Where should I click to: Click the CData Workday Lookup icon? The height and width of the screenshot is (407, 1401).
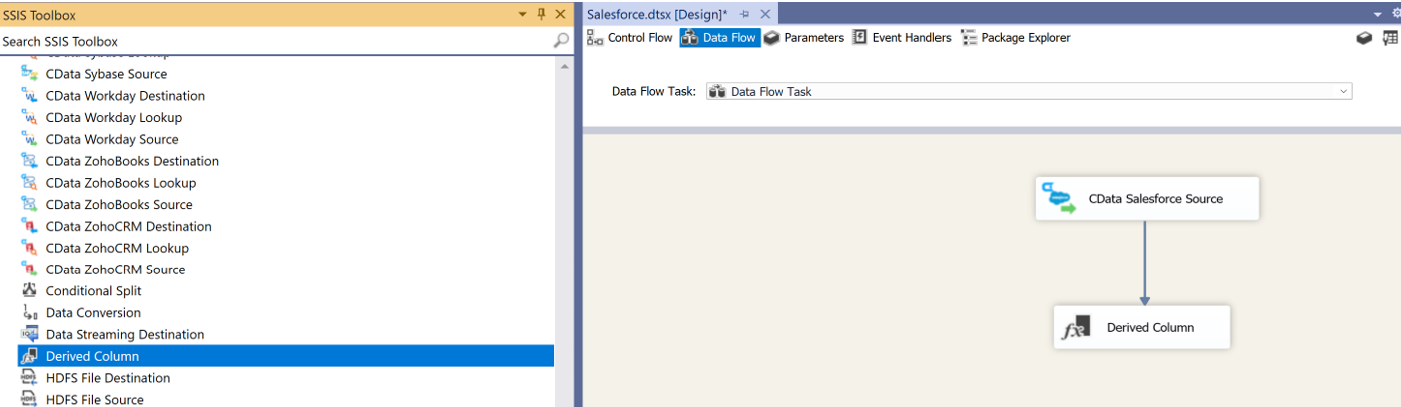[x=29, y=118]
